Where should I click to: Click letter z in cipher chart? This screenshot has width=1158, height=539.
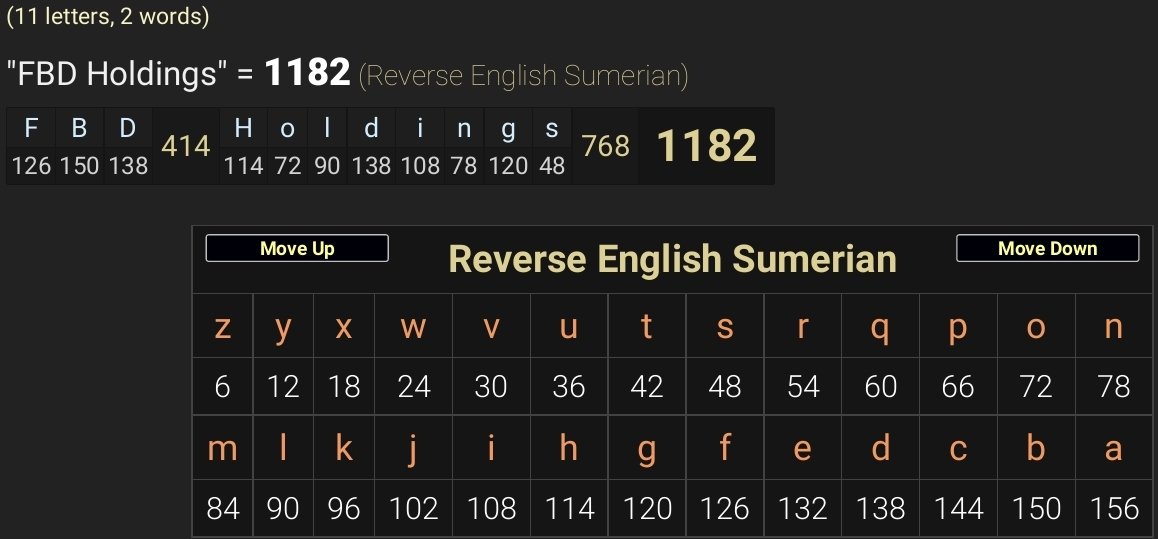pyautogui.click(x=222, y=327)
